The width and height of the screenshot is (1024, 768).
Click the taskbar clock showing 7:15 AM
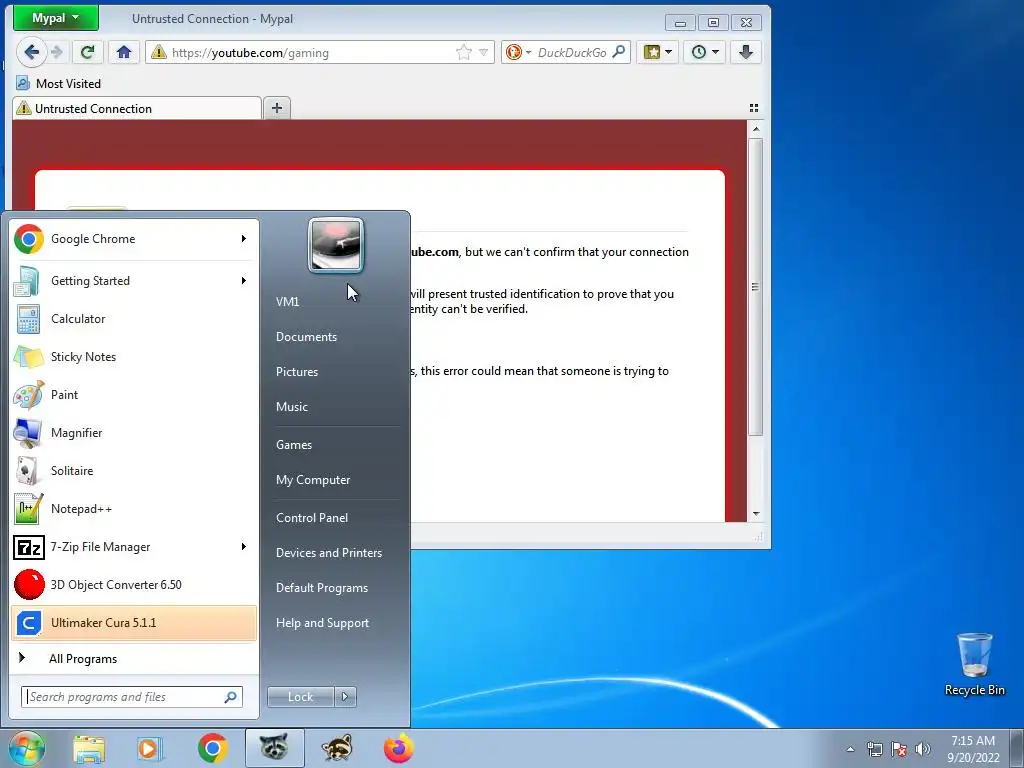click(973, 749)
